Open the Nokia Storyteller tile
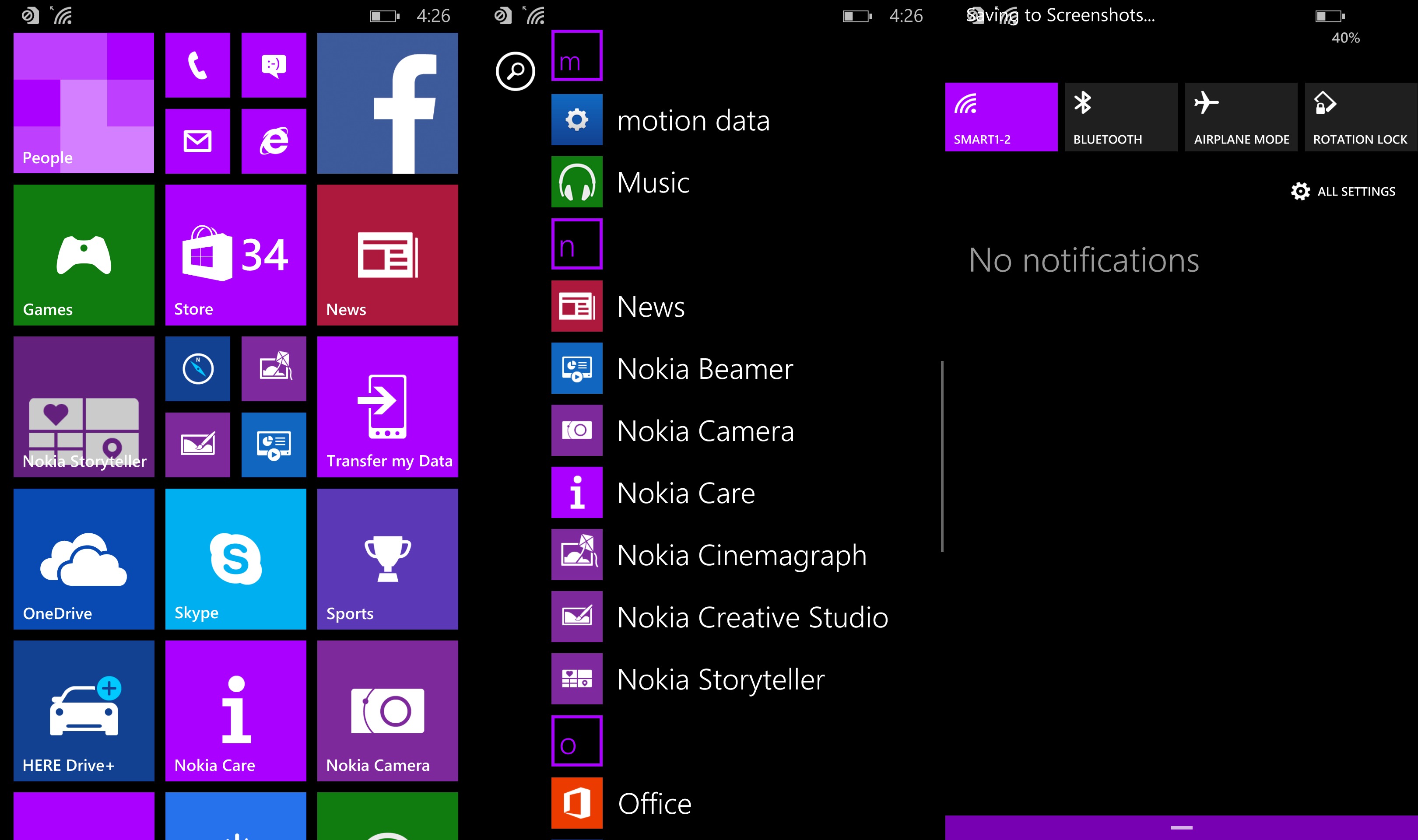The image size is (1418, 840). pos(84,407)
